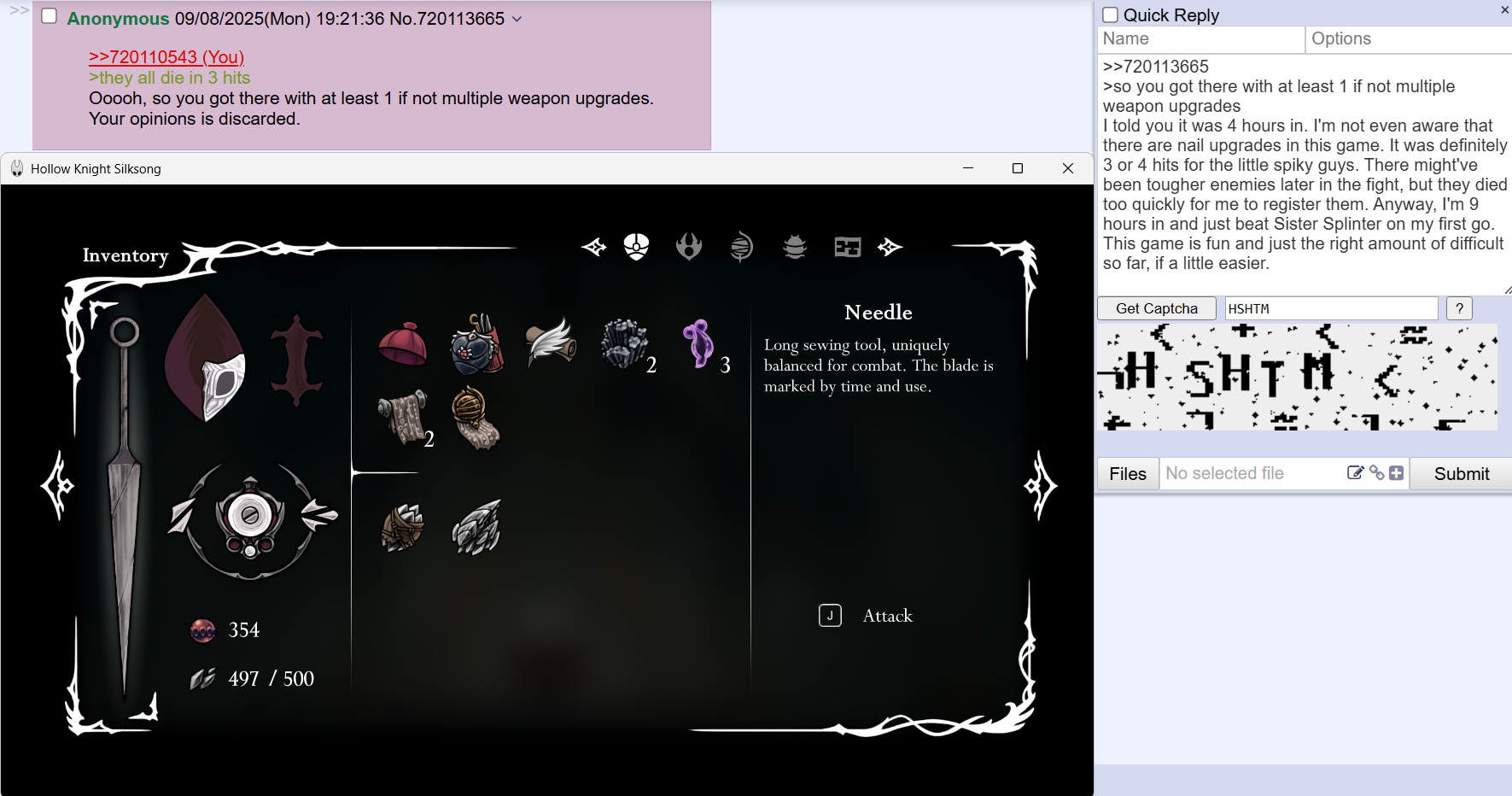The height and width of the screenshot is (796, 1512).
Task: Close the Quick Reply panel
Action: tap(1504, 9)
